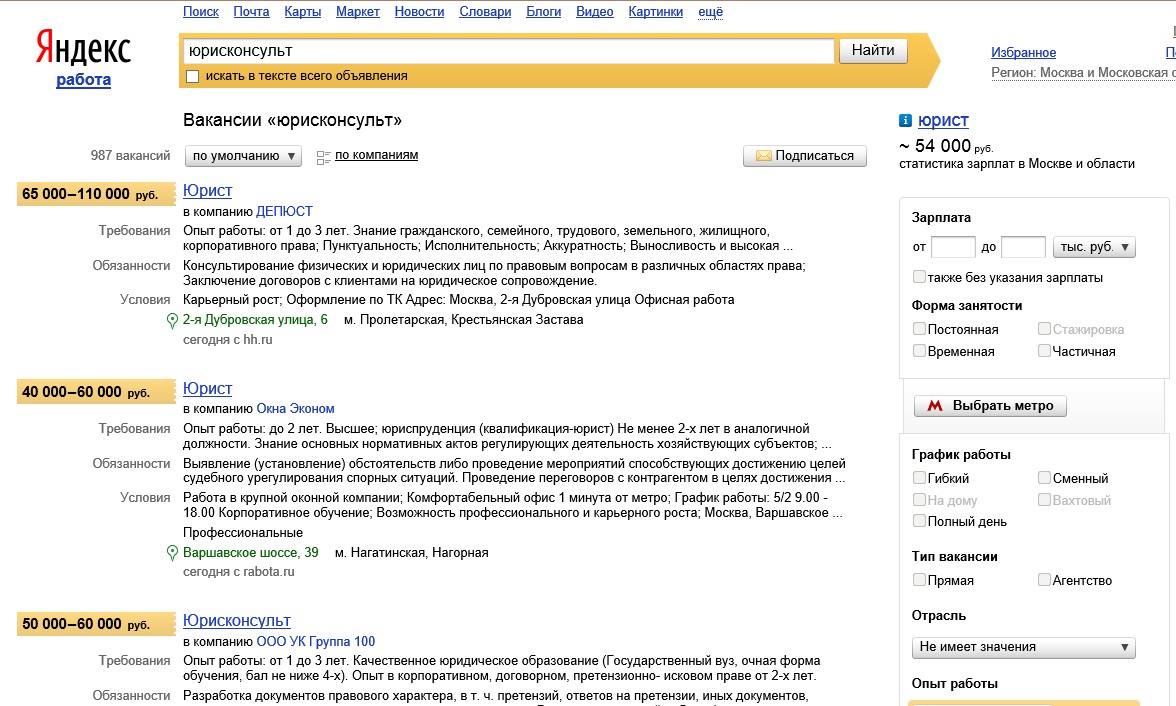Viewport: 1176px width, 706px height.
Task: Open the Видео service link
Action: pos(595,11)
